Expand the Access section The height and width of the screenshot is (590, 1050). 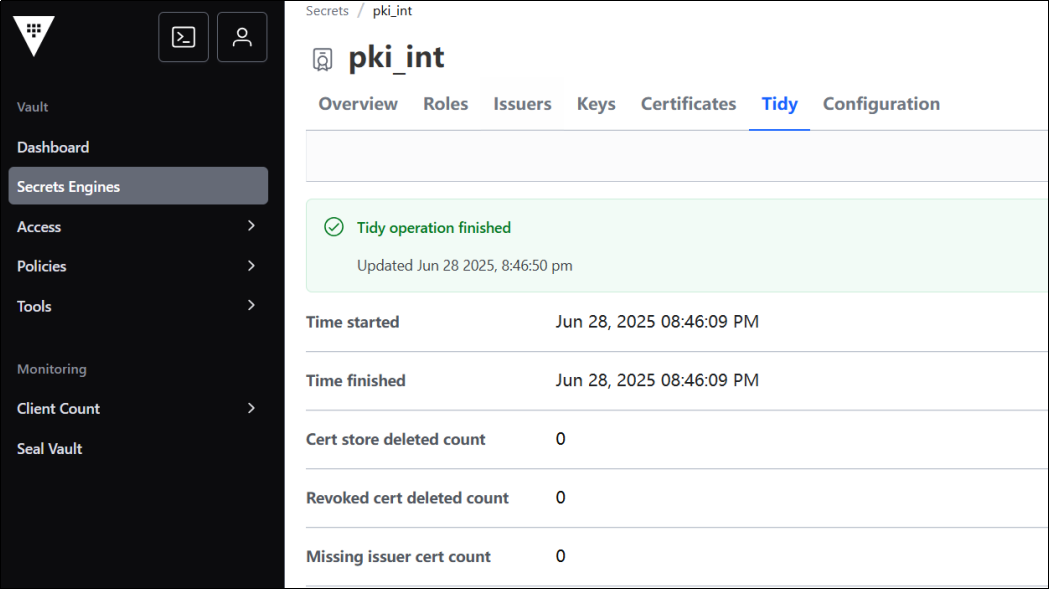[39, 226]
